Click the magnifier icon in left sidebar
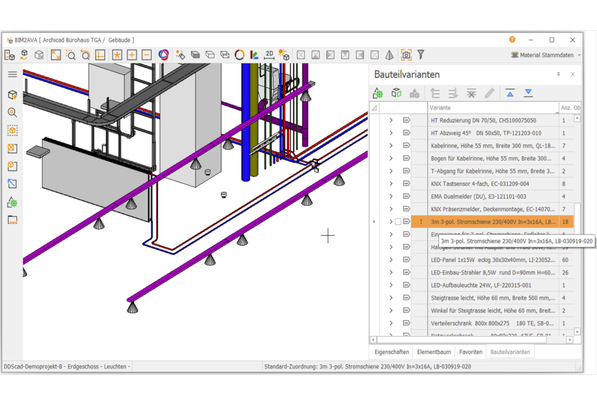 (12, 112)
